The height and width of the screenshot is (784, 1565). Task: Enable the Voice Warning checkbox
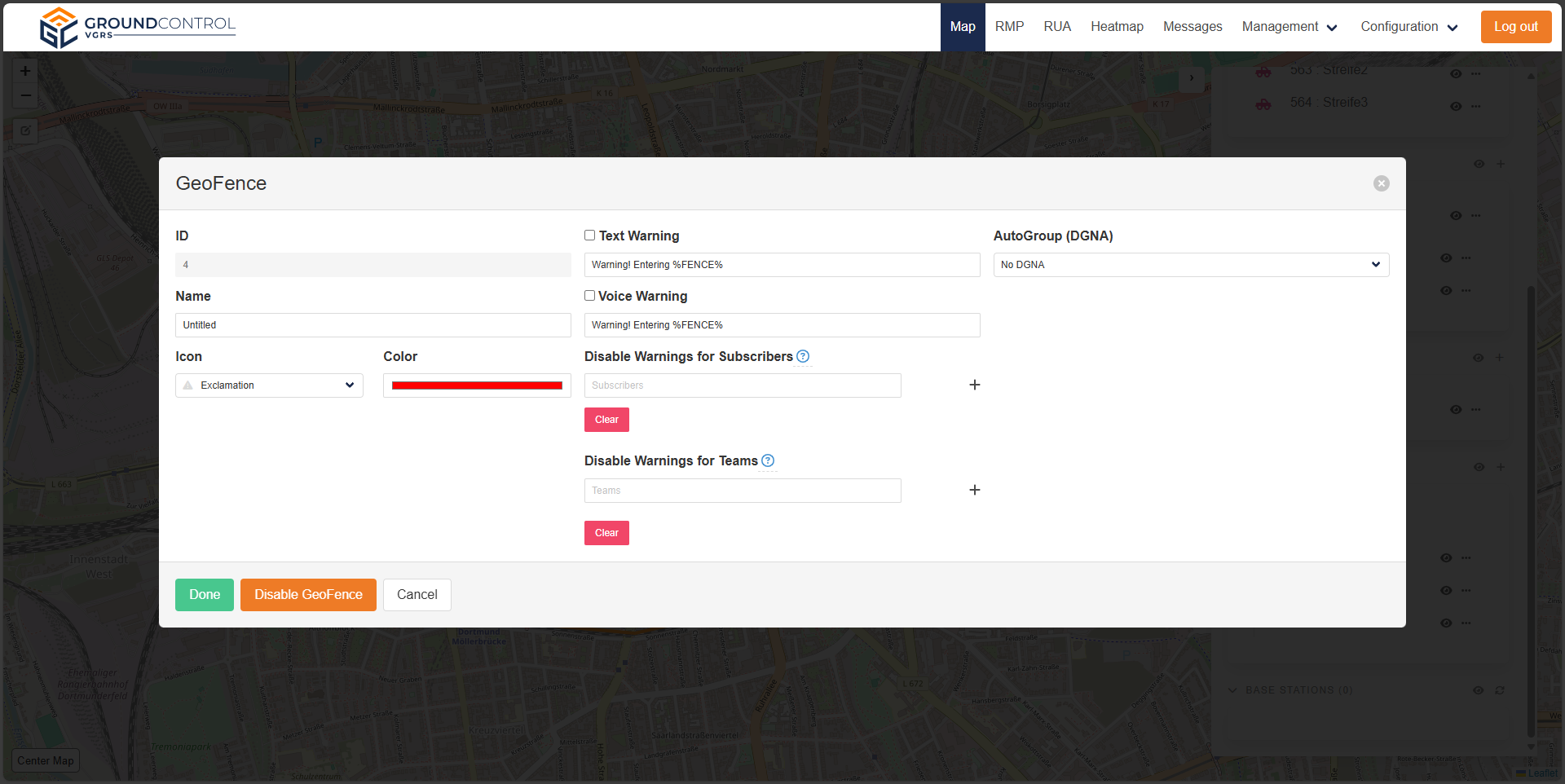[x=589, y=296]
